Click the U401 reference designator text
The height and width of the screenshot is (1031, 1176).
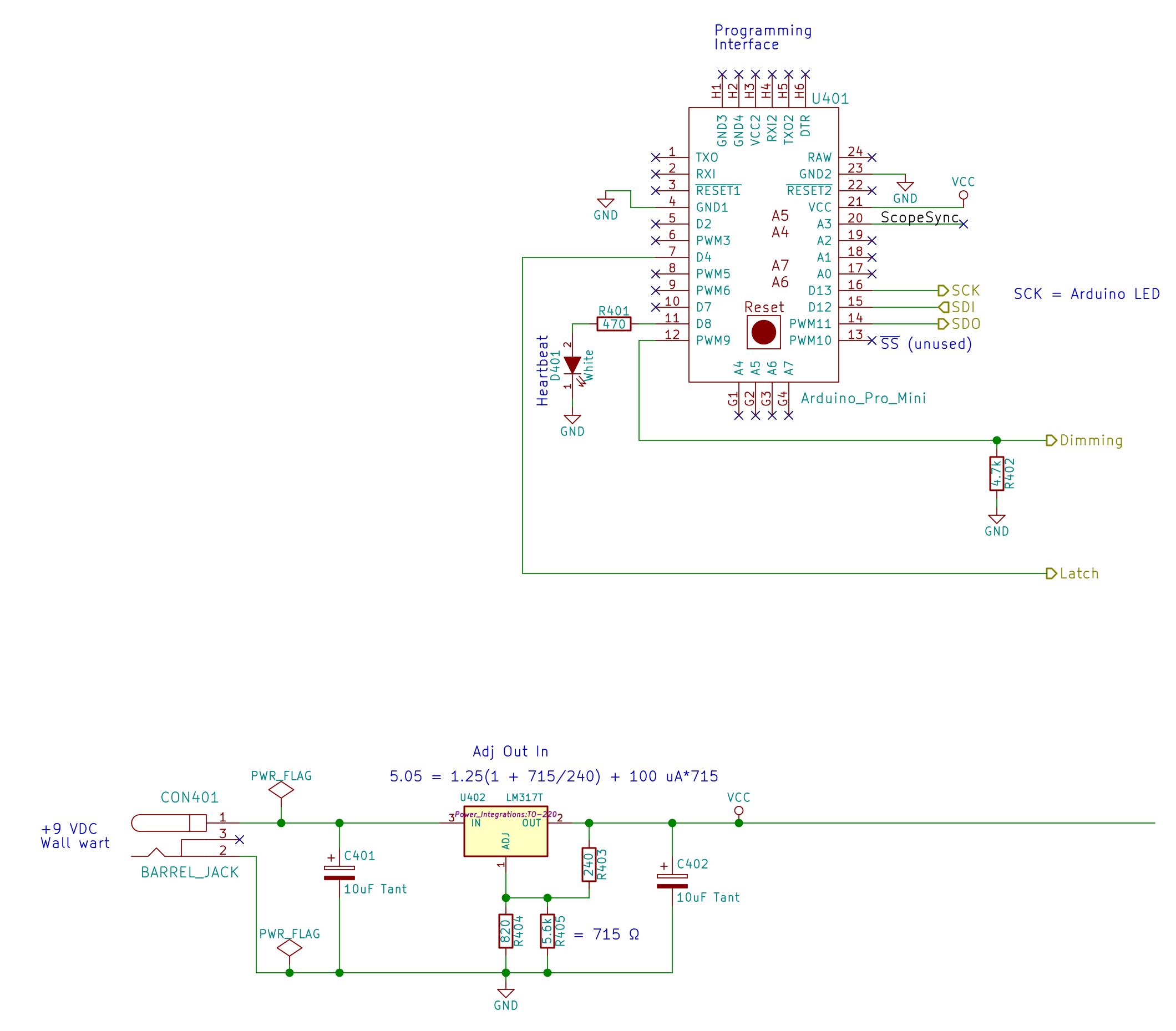(x=830, y=98)
